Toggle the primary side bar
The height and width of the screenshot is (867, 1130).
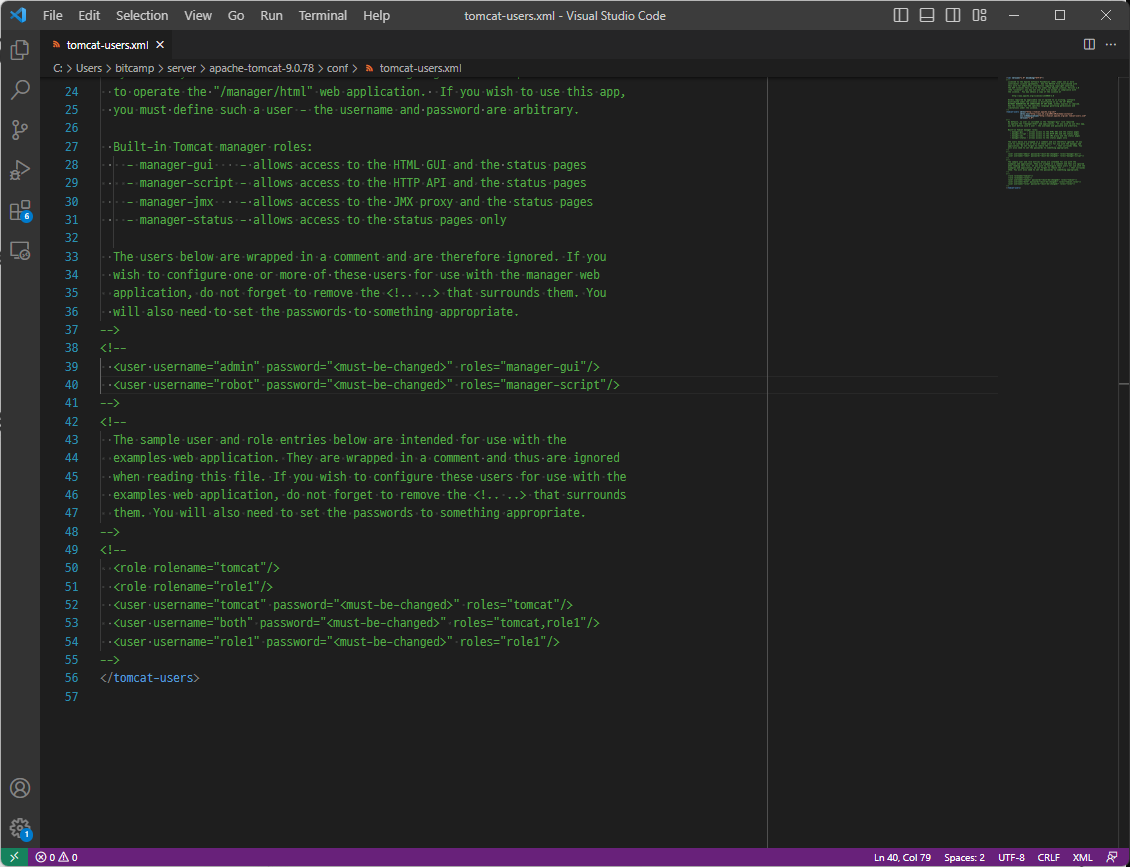click(x=901, y=15)
